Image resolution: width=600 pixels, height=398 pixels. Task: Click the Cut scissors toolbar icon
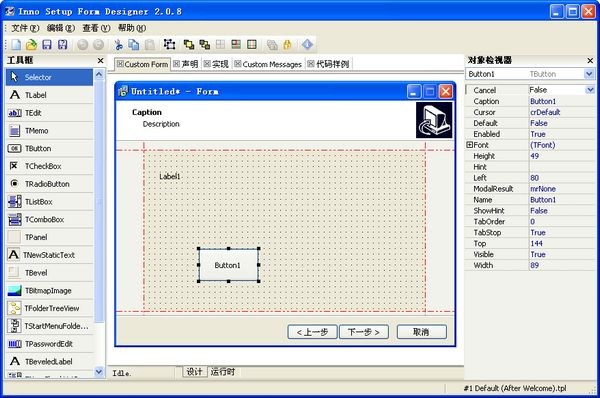tap(119, 45)
